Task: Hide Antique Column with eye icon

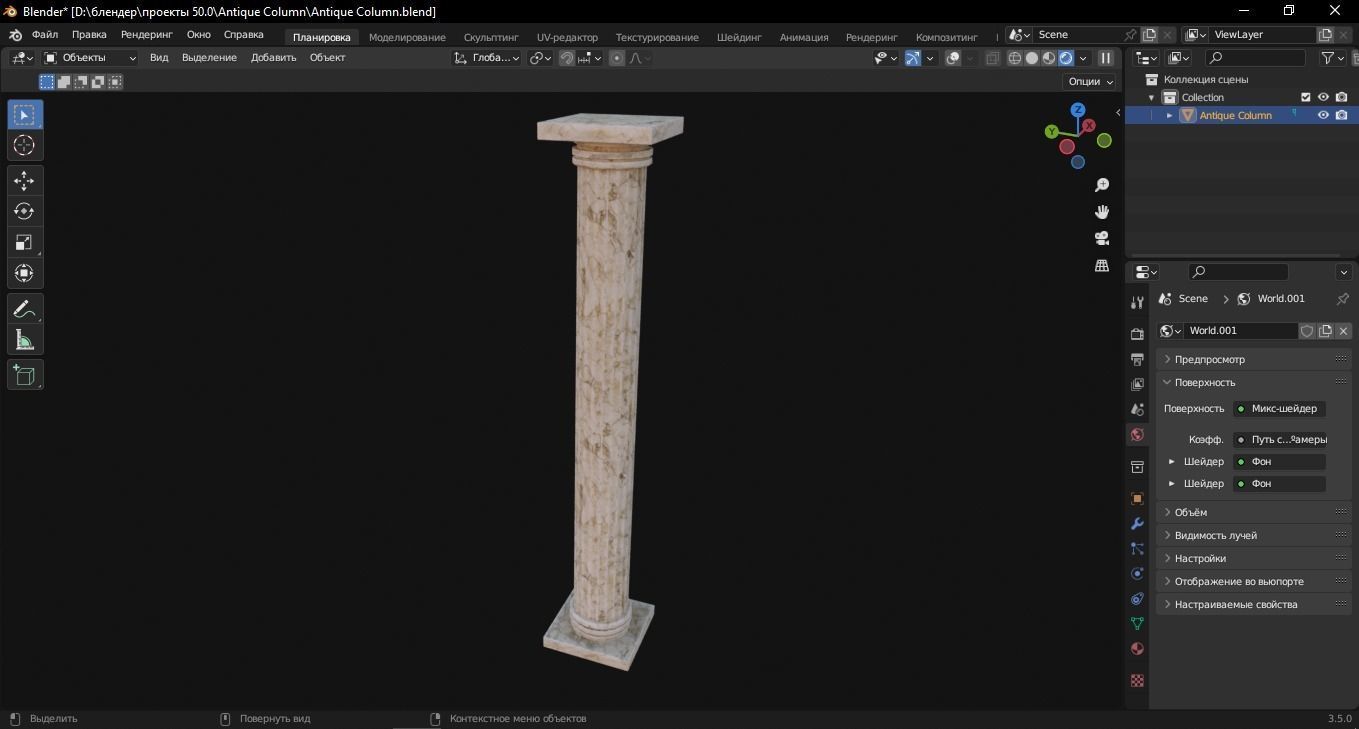Action: (x=1323, y=115)
